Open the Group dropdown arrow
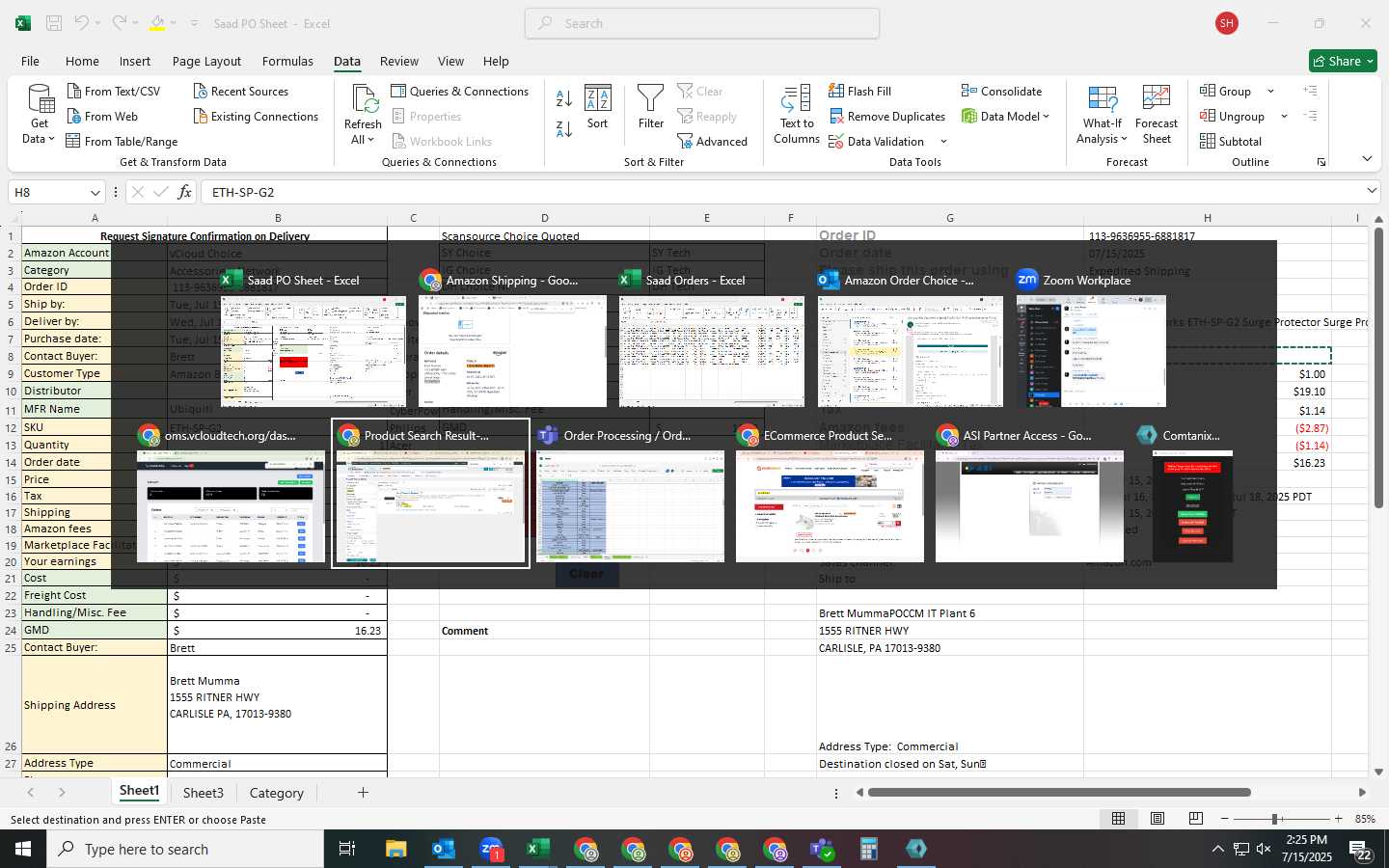 (1270, 92)
